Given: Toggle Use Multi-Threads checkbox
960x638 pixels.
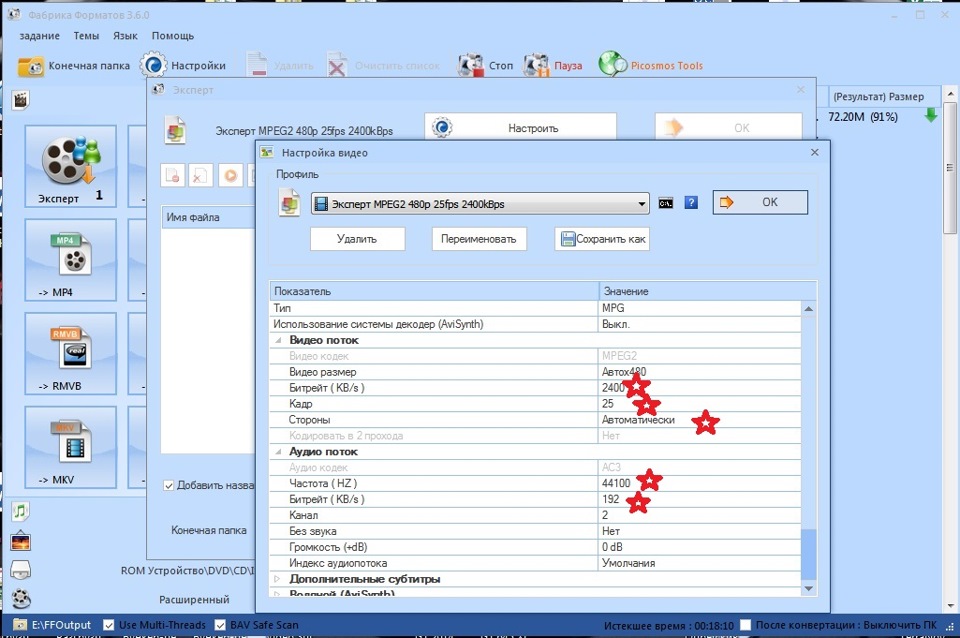Looking at the screenshot, I should 108,625.
